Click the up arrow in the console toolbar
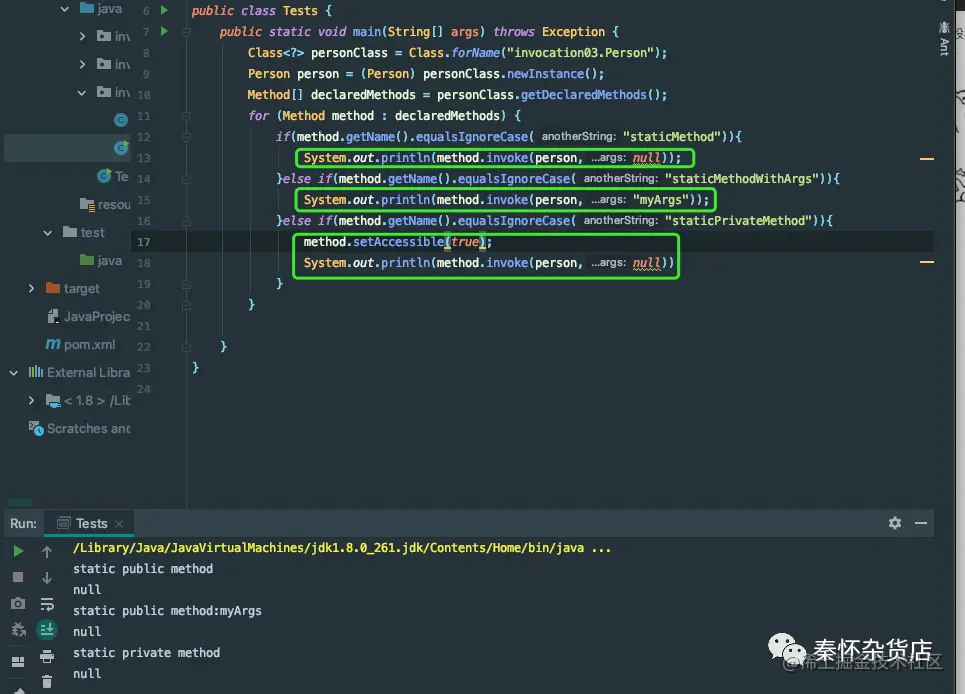Image resolution: width=965 pixels, height=694 pixels. [47, 552]
